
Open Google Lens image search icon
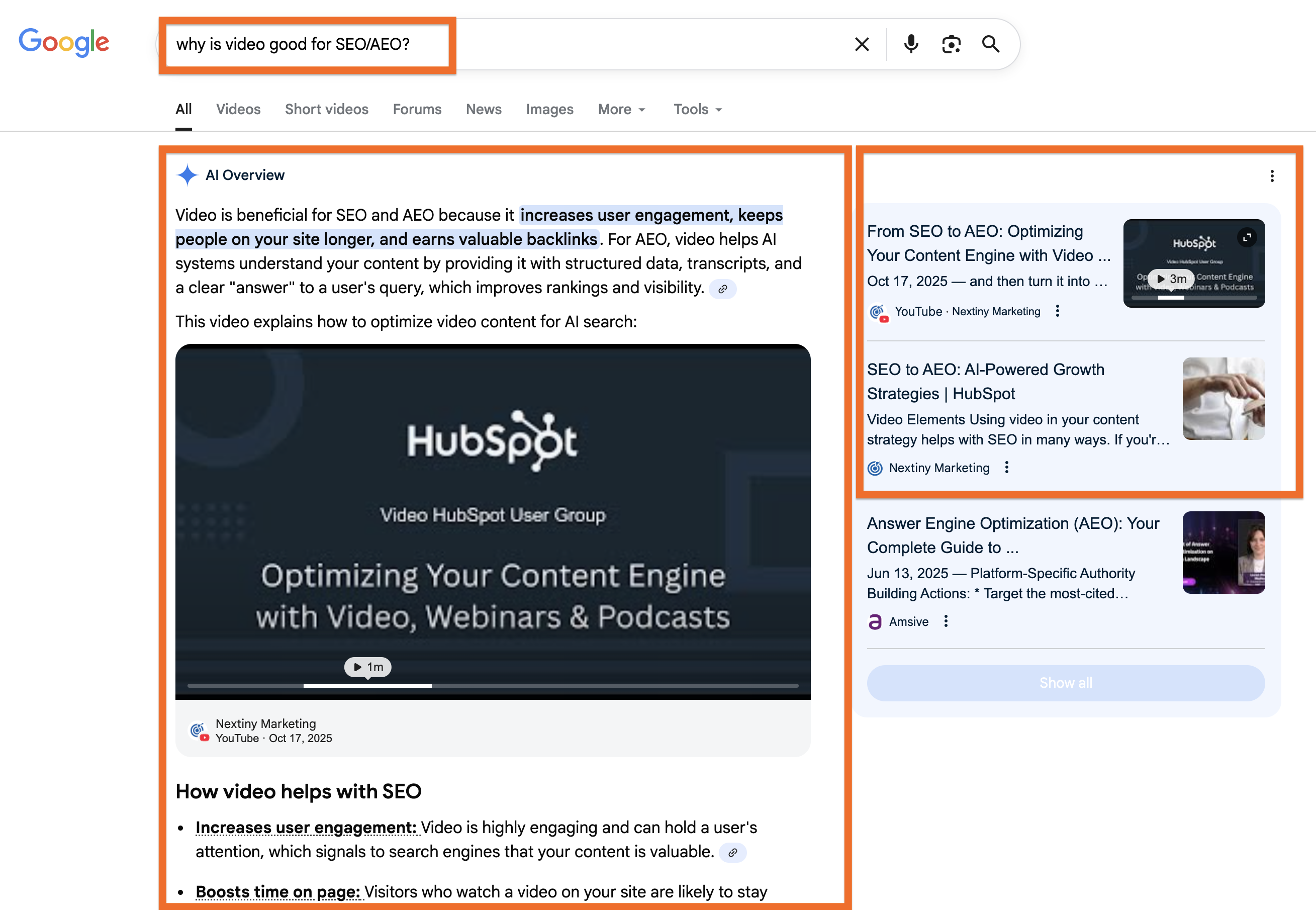point(951,44)
